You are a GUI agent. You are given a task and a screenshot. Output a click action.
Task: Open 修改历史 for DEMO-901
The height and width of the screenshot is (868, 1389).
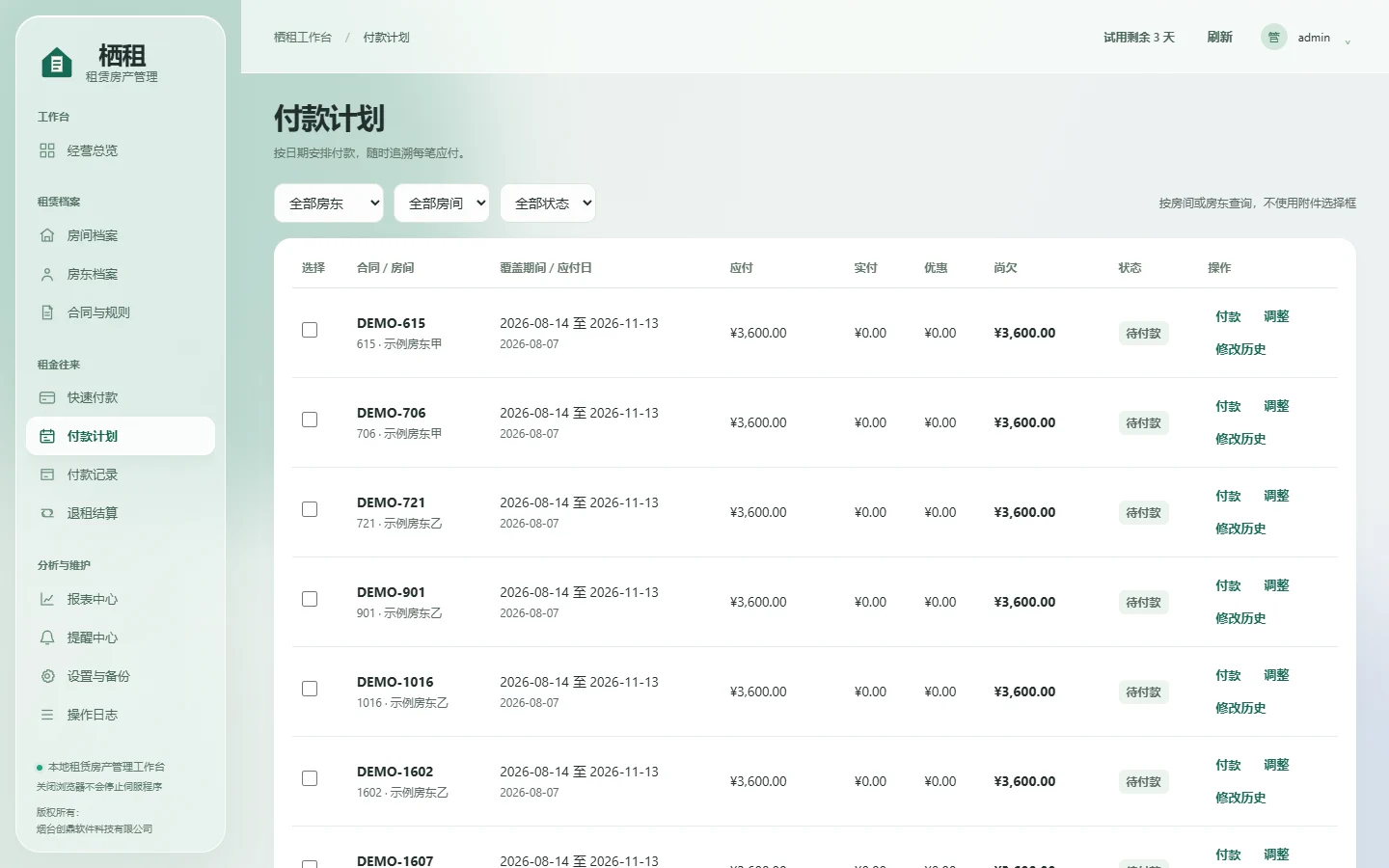[x=1240, y=618]
